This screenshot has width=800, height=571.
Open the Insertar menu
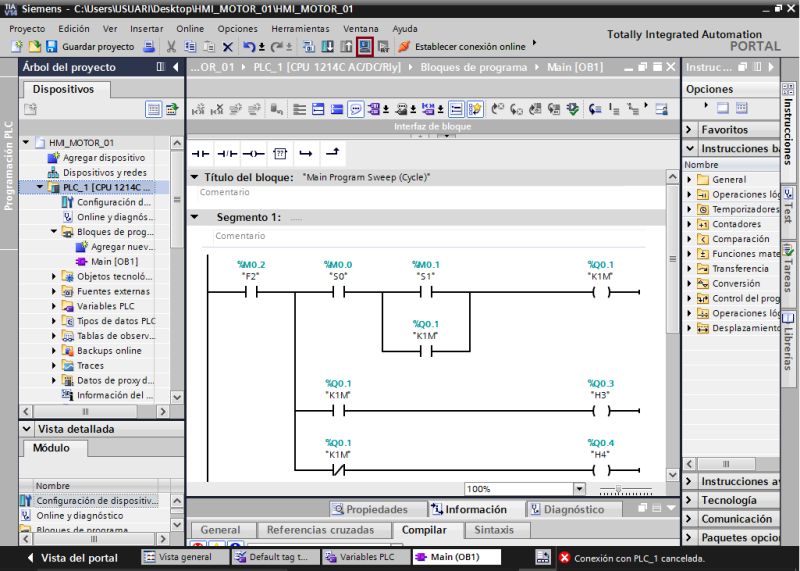point(146,29)
